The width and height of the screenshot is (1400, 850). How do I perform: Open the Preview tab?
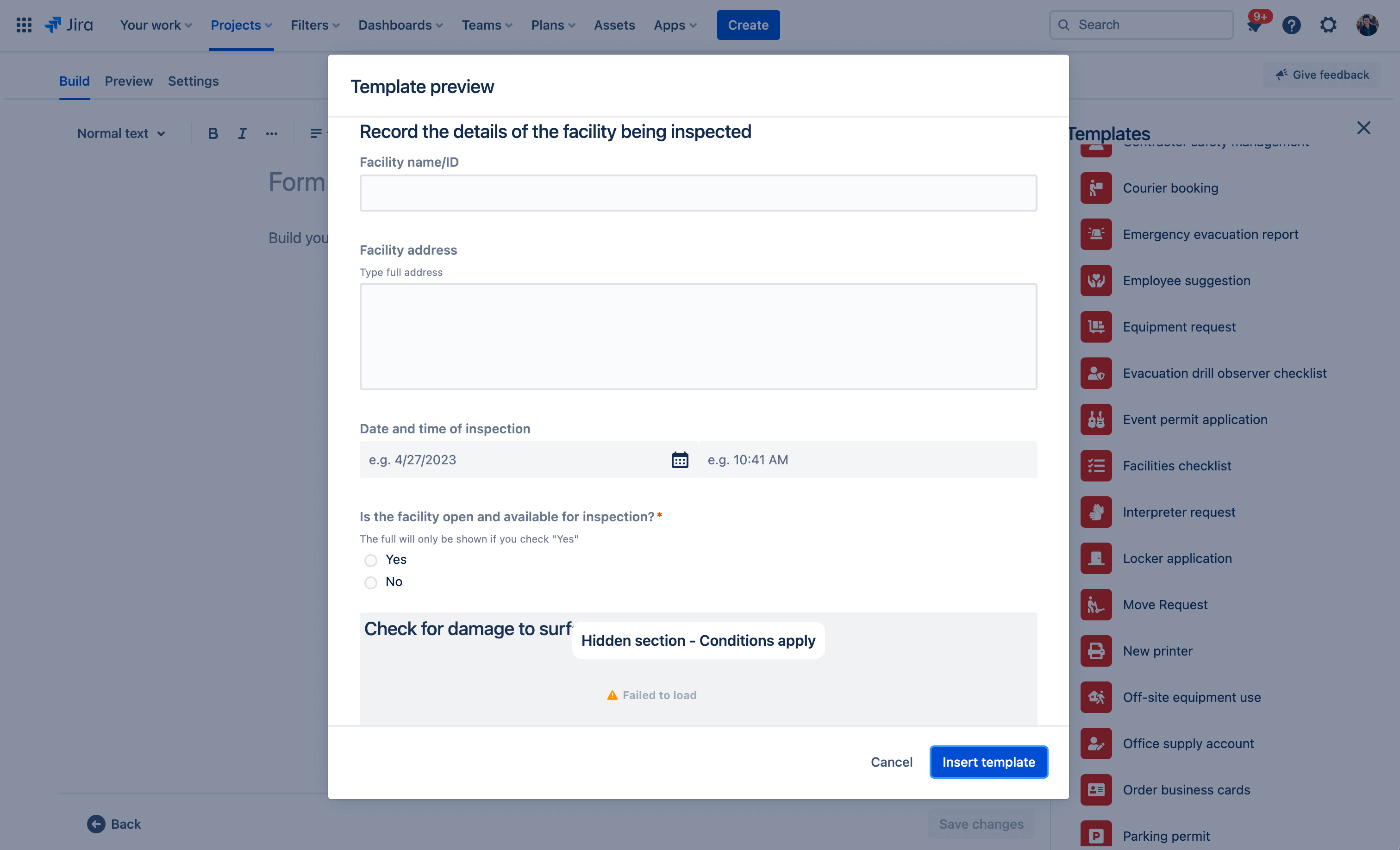coord(128,80)
